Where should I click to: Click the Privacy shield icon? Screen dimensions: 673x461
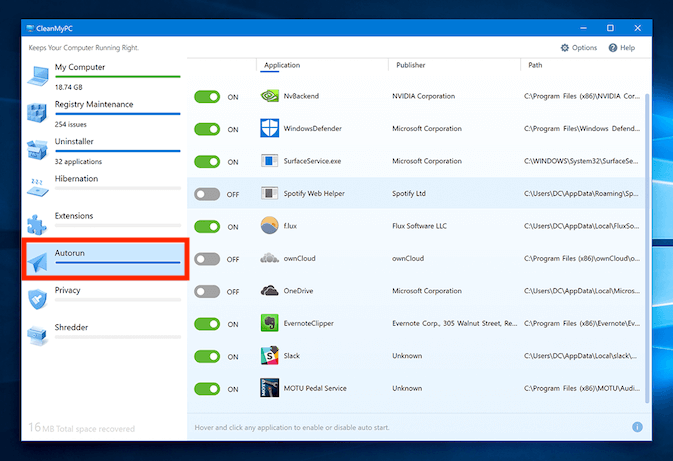click(x=37, y=299)
